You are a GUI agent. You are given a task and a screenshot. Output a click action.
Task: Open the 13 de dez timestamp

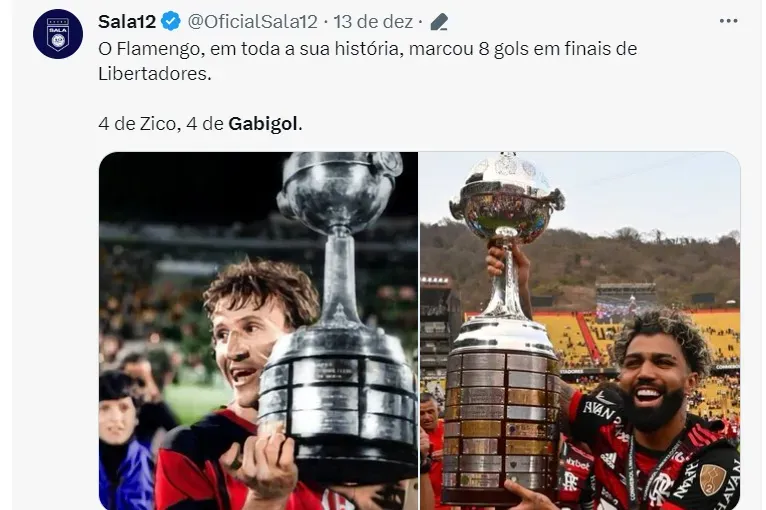pyautogui.click(x=373, y=21)
